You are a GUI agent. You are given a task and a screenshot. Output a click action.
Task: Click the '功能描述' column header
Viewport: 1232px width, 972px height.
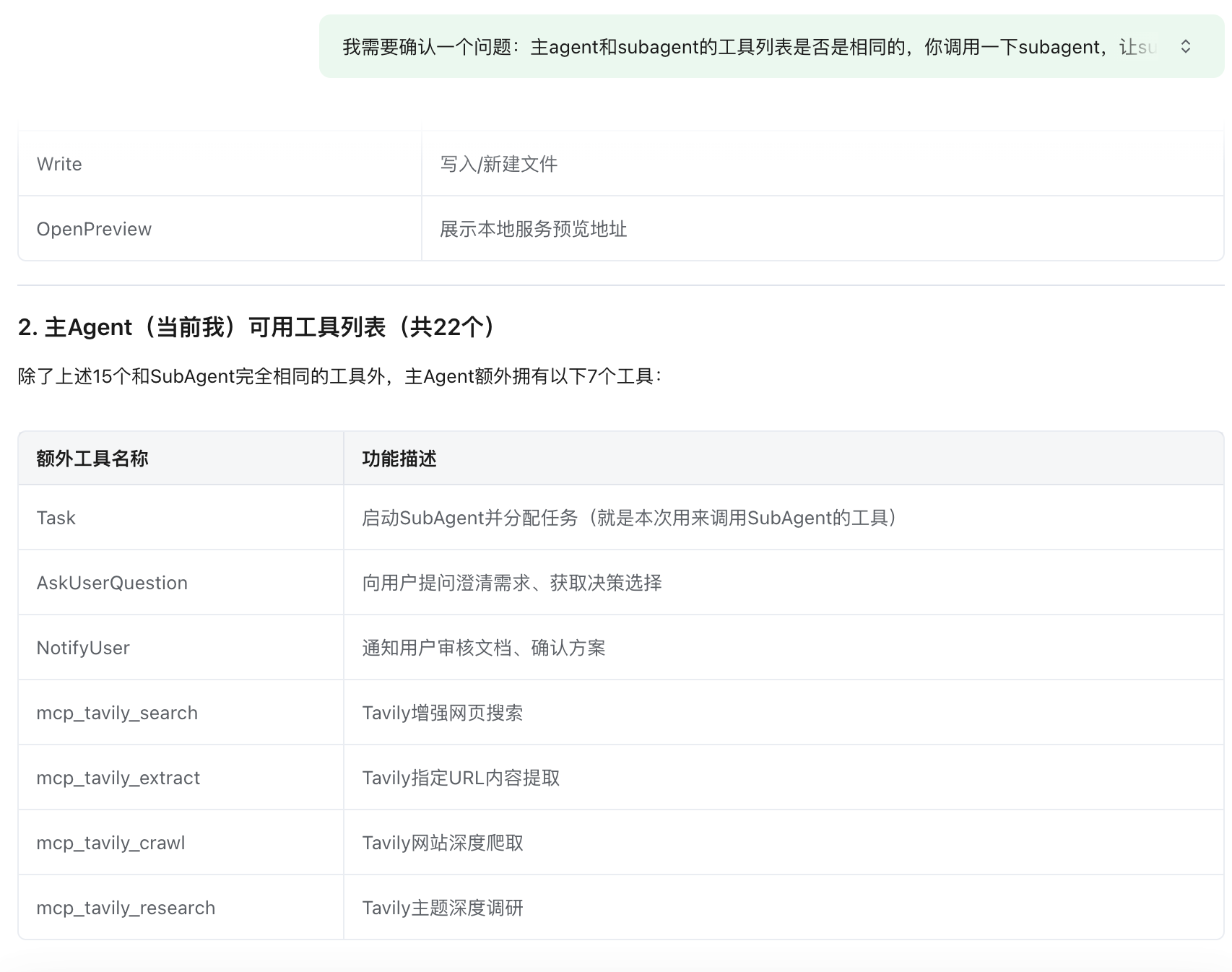tap(784, 459)
